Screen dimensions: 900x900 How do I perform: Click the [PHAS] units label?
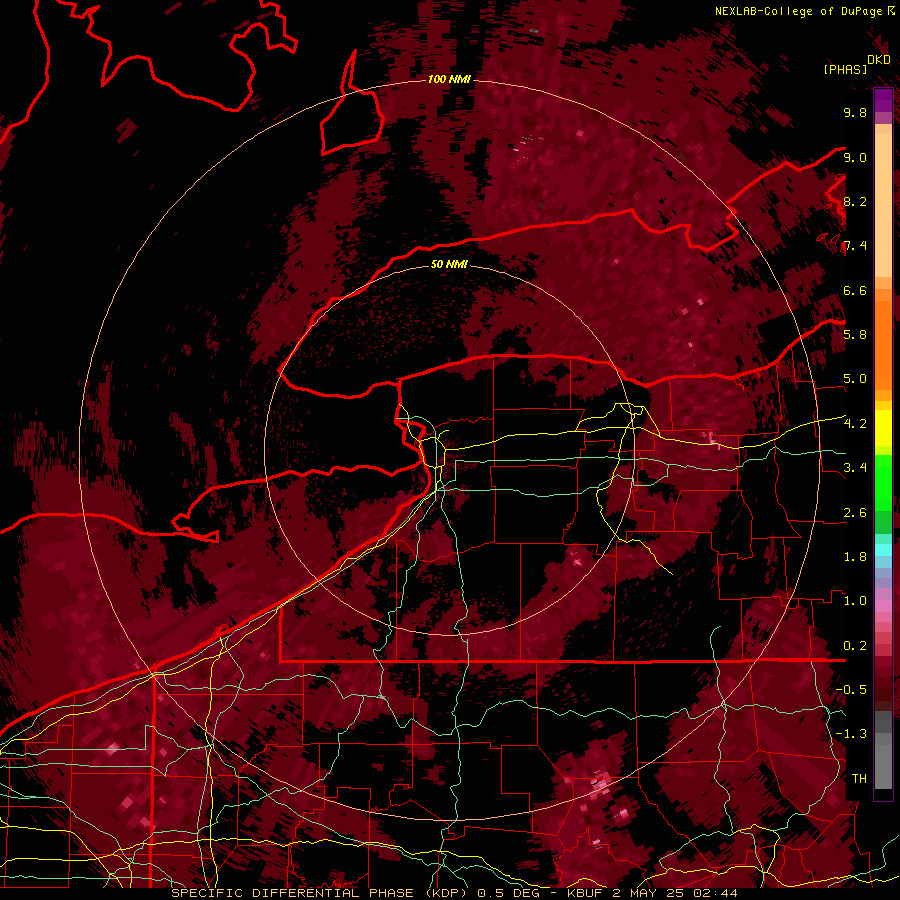(x=845, y=69)
